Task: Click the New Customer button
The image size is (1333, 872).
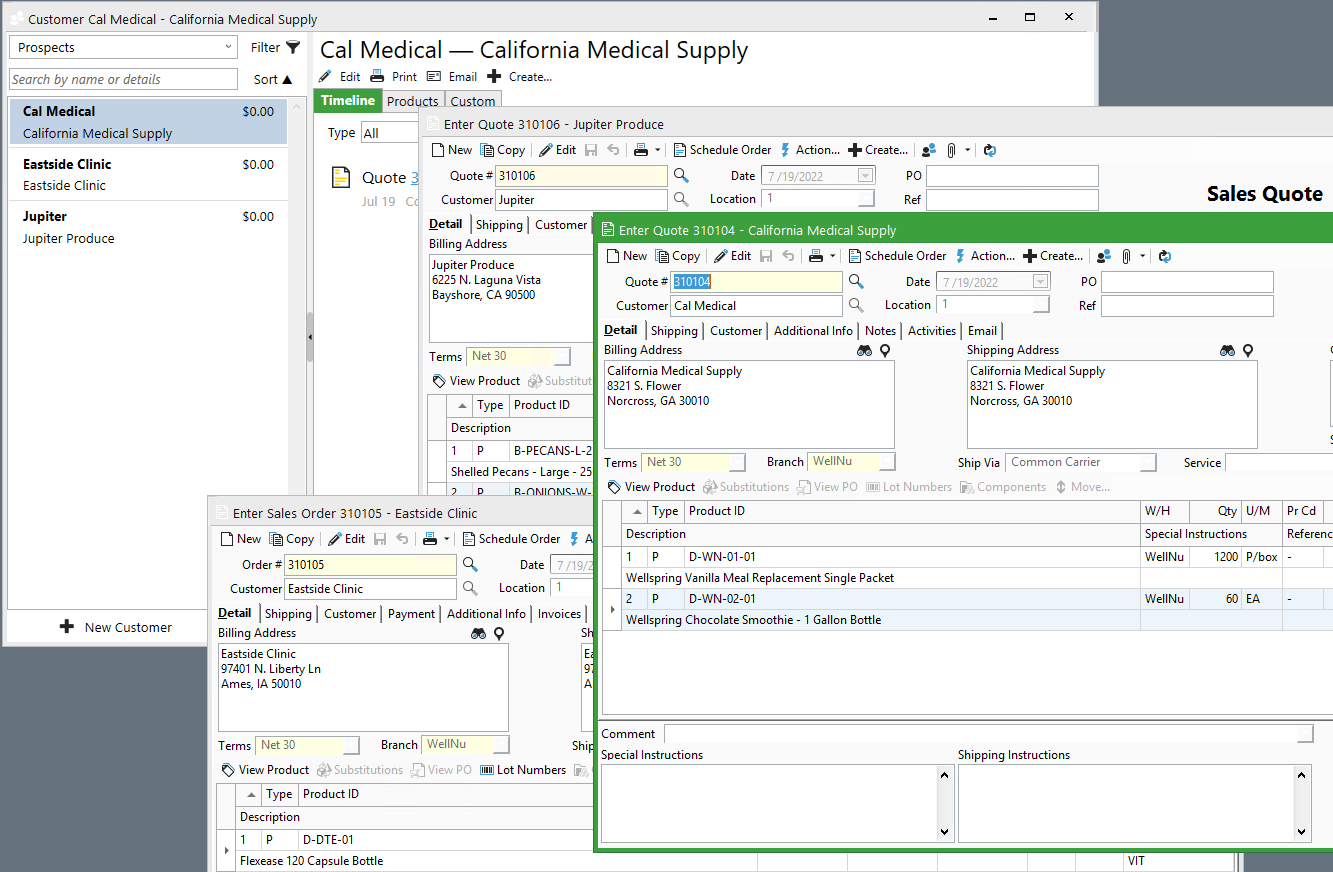Action: 116,627
